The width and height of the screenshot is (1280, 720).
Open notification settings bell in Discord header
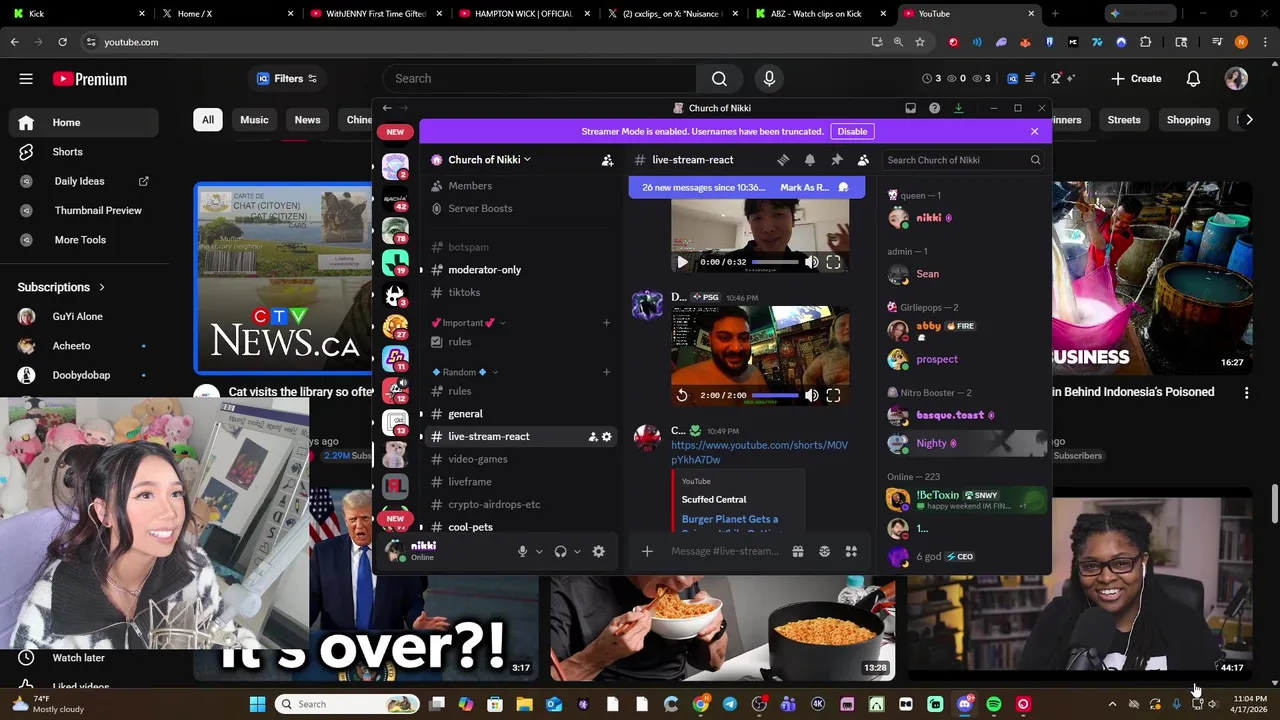[x=810, y=160]
